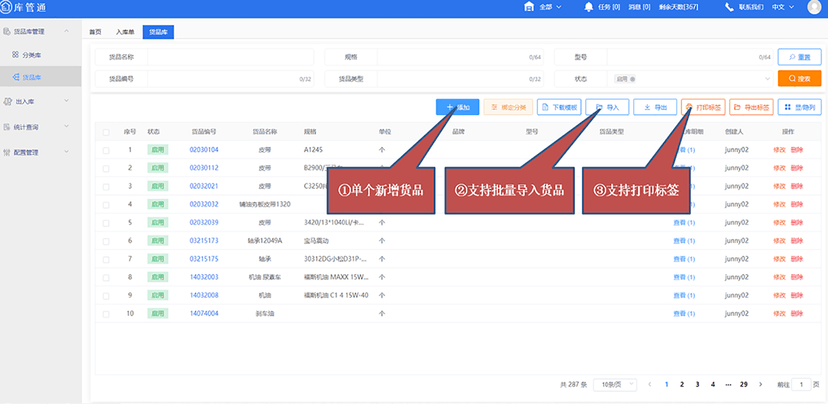This screenshot has width=828, height=404.
Task: Check the row for 02032039
Action: (x=106, y=223)
